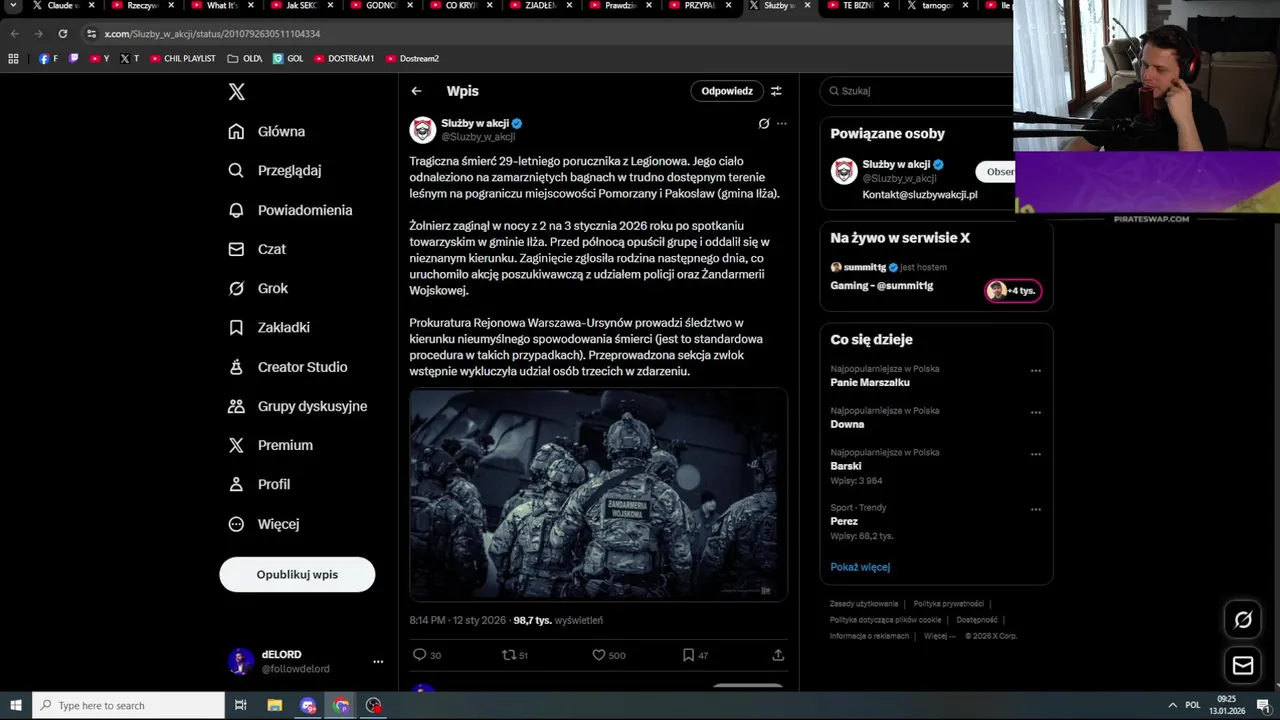Open File Explorer from taskbar

[x=274, y=705]
